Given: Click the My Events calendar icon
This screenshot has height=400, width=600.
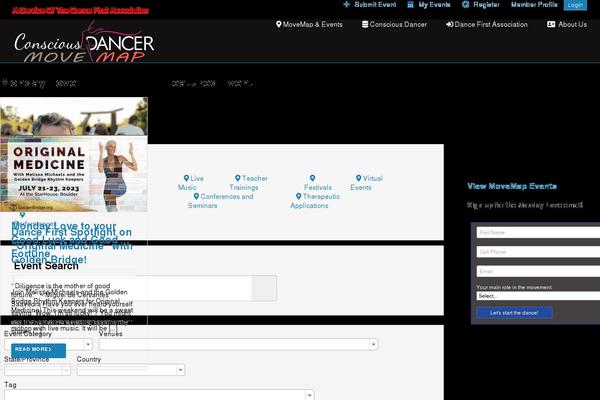Looking at the screenshot, I should [x=411, y=5].
